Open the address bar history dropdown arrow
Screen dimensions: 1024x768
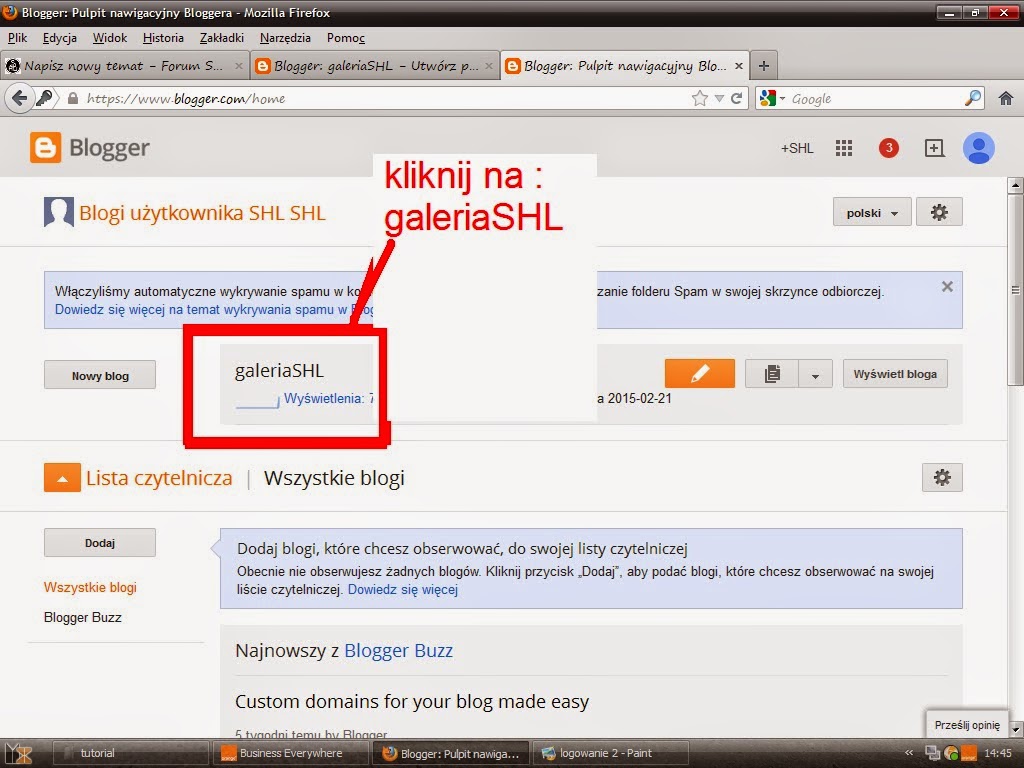[x=719, y=99]
